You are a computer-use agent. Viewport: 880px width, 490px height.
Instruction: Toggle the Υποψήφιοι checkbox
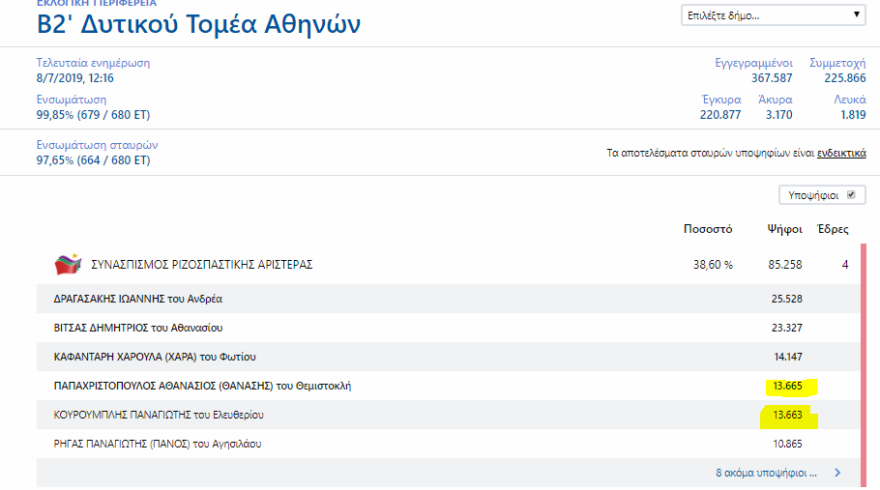(x=851, y=195)
